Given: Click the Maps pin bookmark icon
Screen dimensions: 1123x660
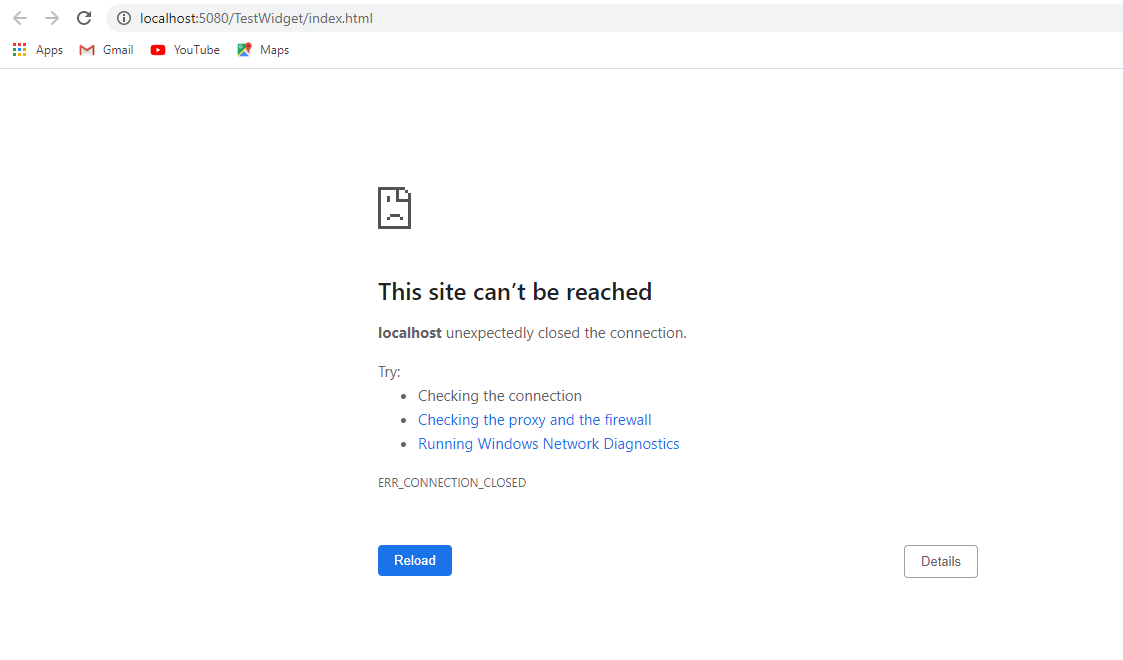Looking at the screenshot, I should click(x=244, y=49).
